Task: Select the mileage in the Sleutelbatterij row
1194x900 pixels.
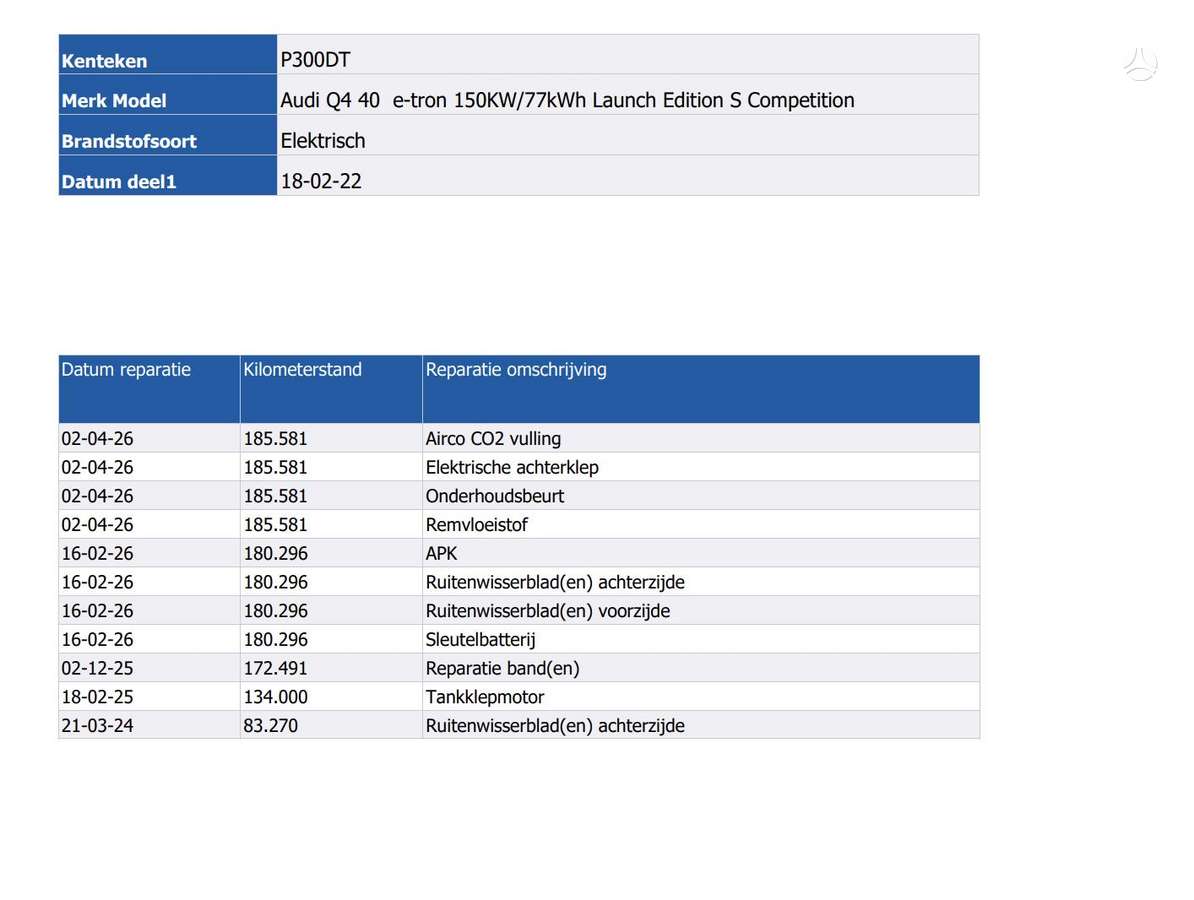Action: click(275, 640)
